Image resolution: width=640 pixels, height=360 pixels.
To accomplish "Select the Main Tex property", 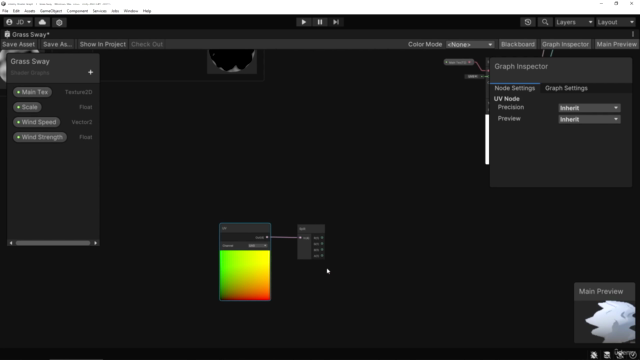I will [x=32, y=92].
